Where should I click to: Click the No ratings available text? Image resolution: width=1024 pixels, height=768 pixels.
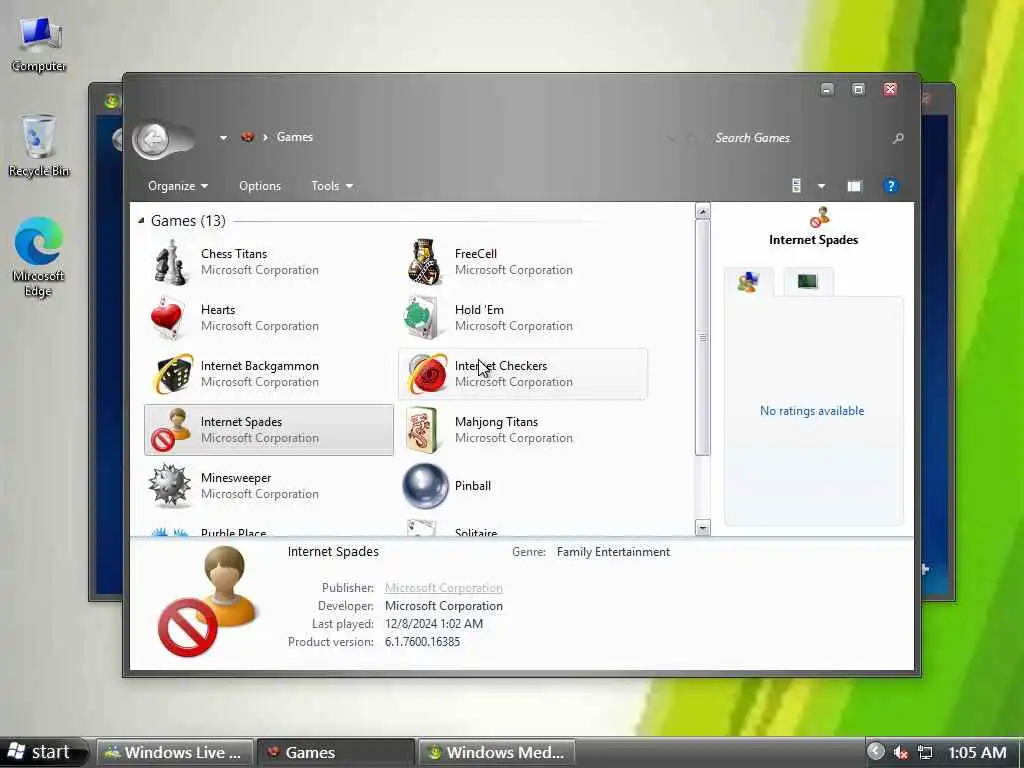[812, 411]
